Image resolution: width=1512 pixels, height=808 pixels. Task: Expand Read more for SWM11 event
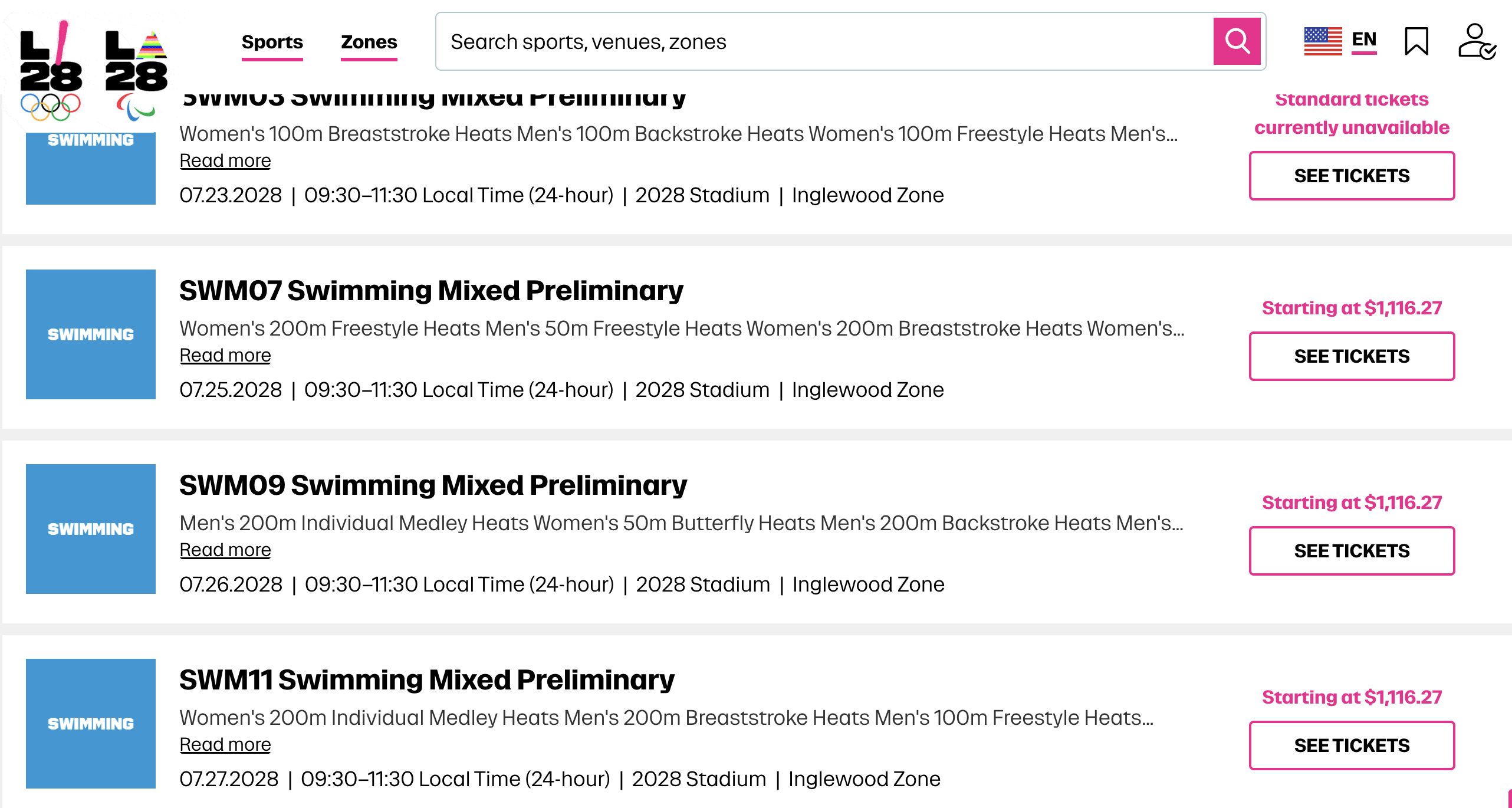coord(225,744)
